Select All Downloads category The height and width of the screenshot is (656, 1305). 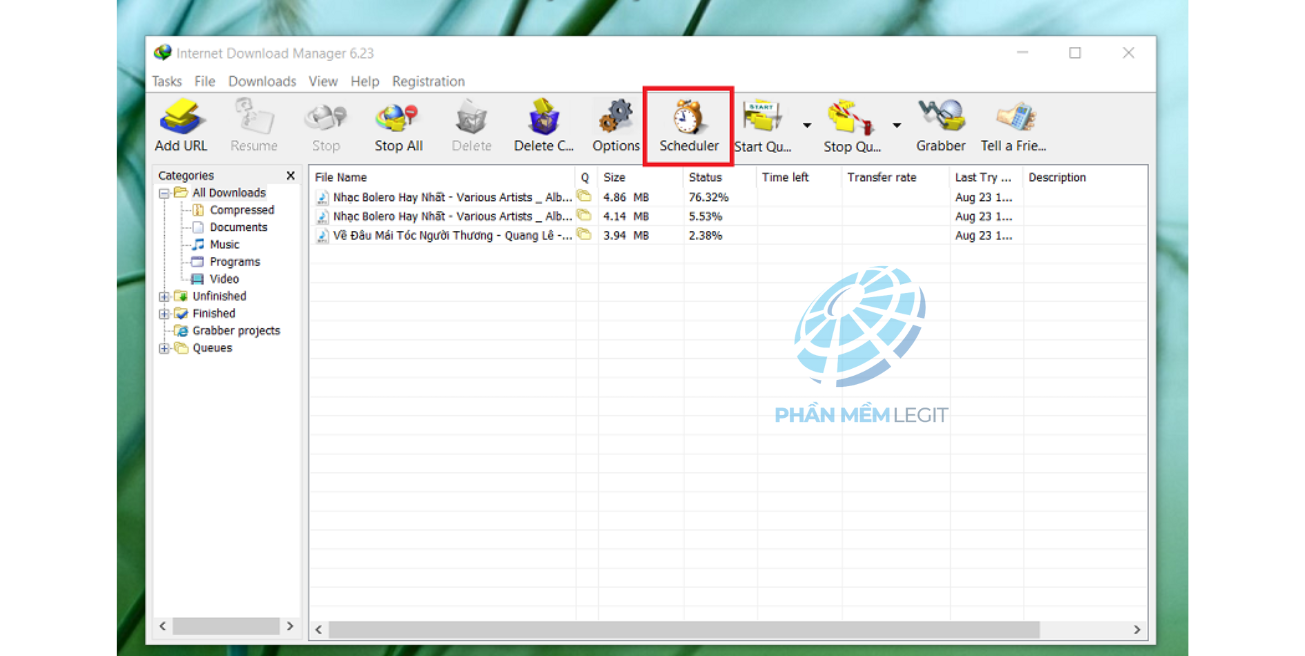pos(229,193)
